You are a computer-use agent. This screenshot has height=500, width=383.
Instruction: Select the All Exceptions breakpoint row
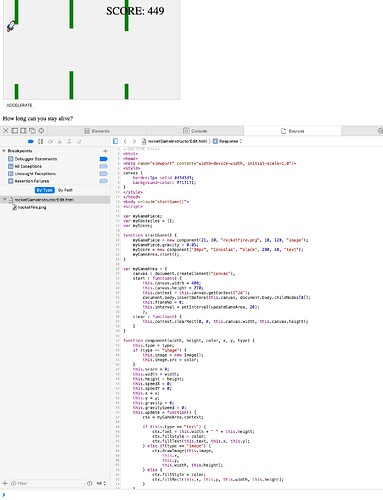(55, 166)
